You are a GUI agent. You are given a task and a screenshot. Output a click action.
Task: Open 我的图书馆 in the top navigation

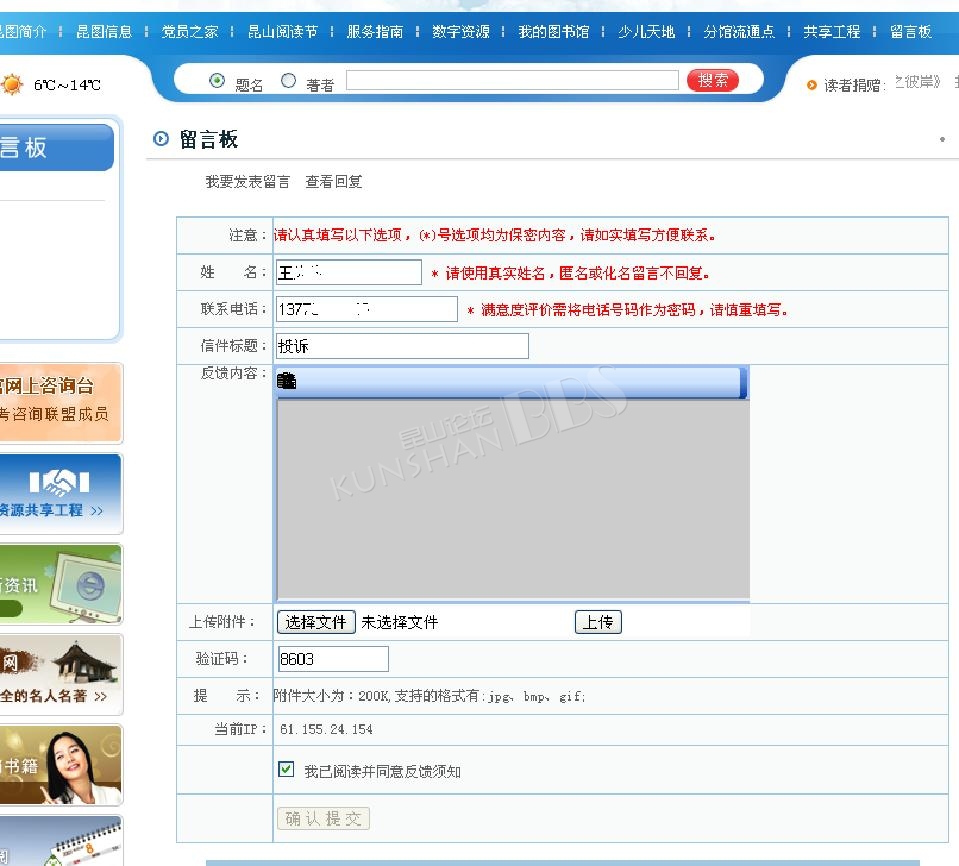[554, 32]
